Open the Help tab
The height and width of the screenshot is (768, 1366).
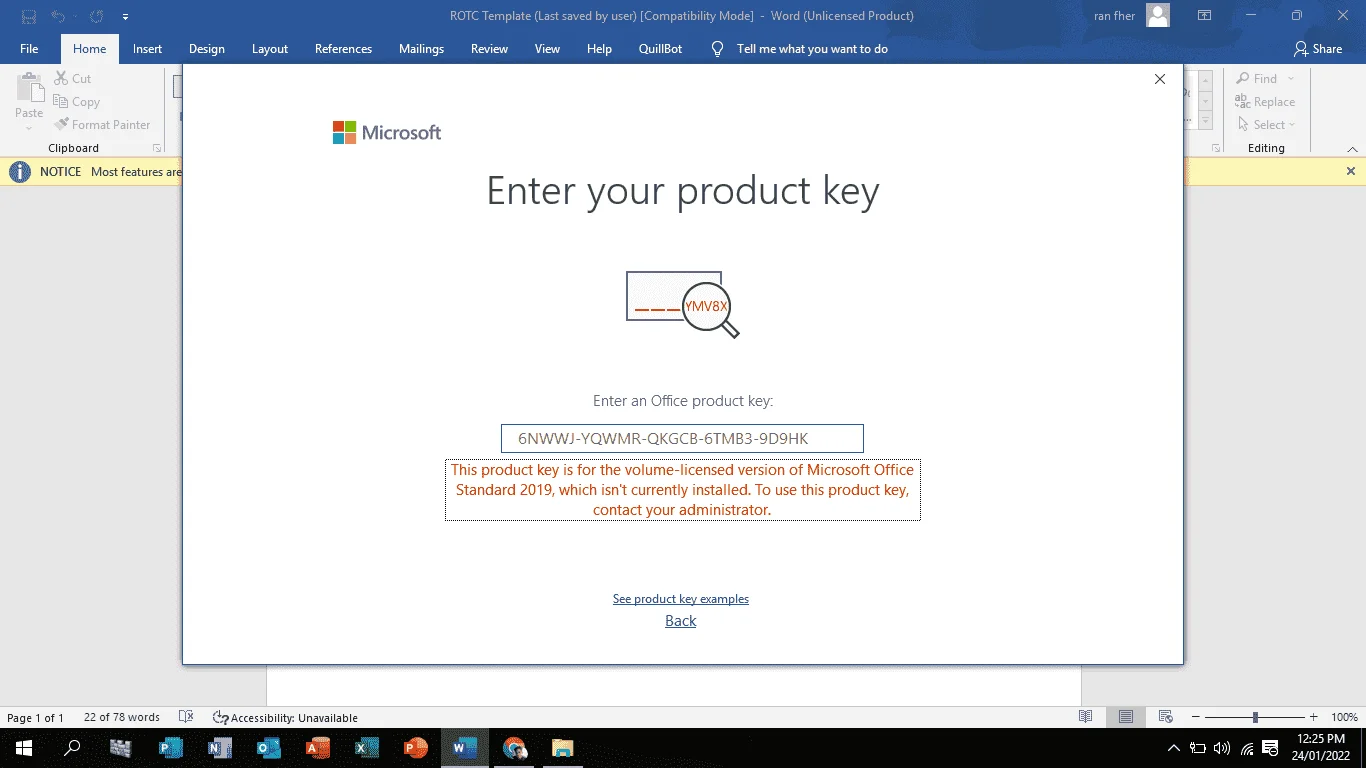point(599,49)
